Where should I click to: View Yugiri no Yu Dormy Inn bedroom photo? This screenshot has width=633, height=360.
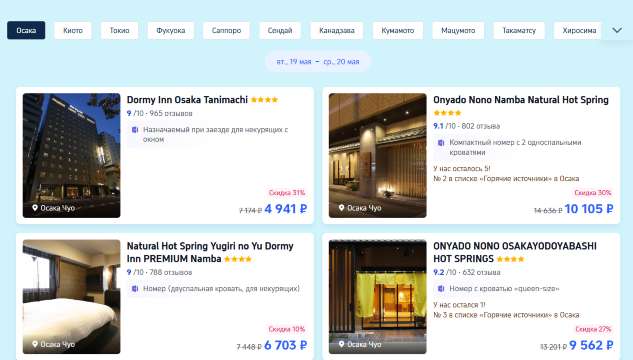point(71,297)
